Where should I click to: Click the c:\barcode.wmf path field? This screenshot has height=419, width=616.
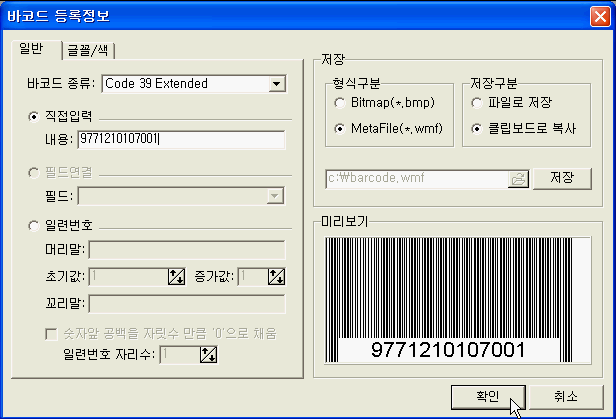417,179
